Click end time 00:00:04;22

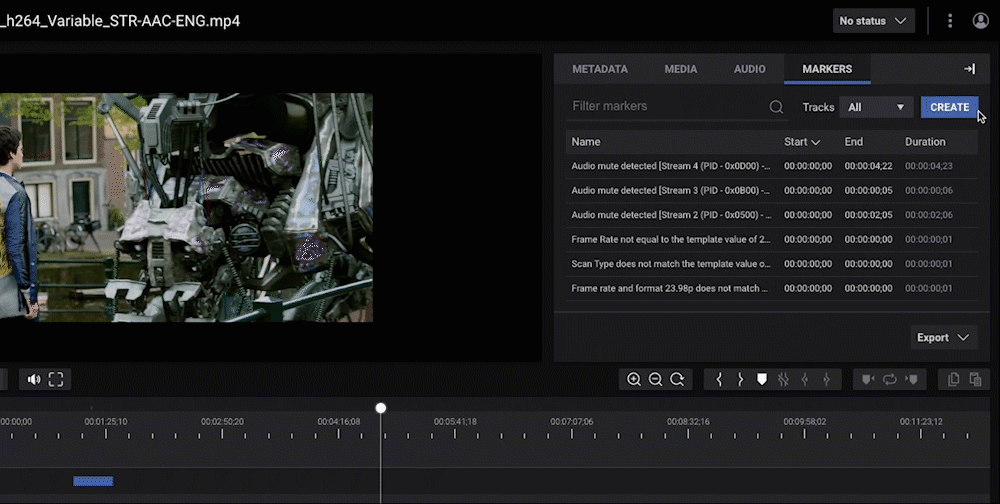pos(868,166)
